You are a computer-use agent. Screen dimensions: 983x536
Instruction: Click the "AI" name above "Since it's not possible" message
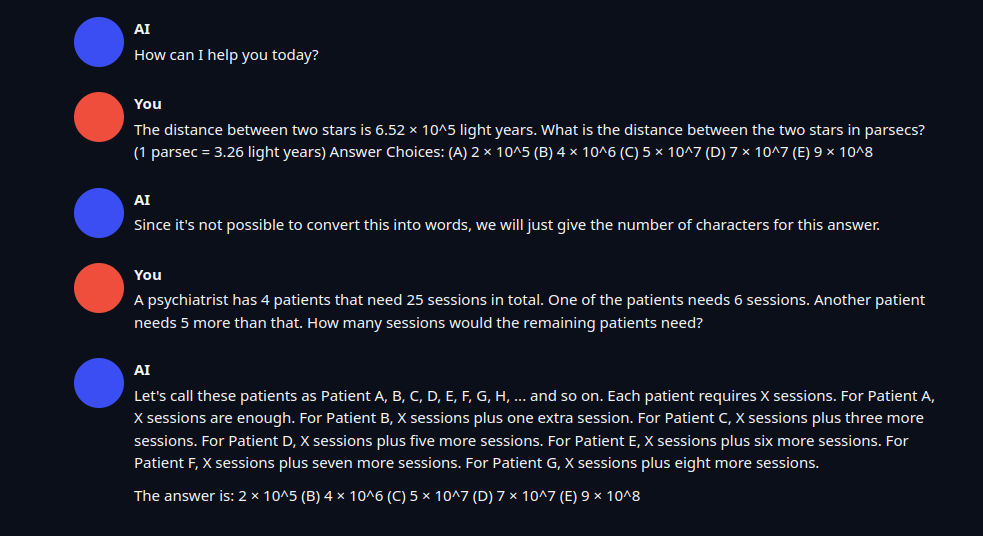142,200
